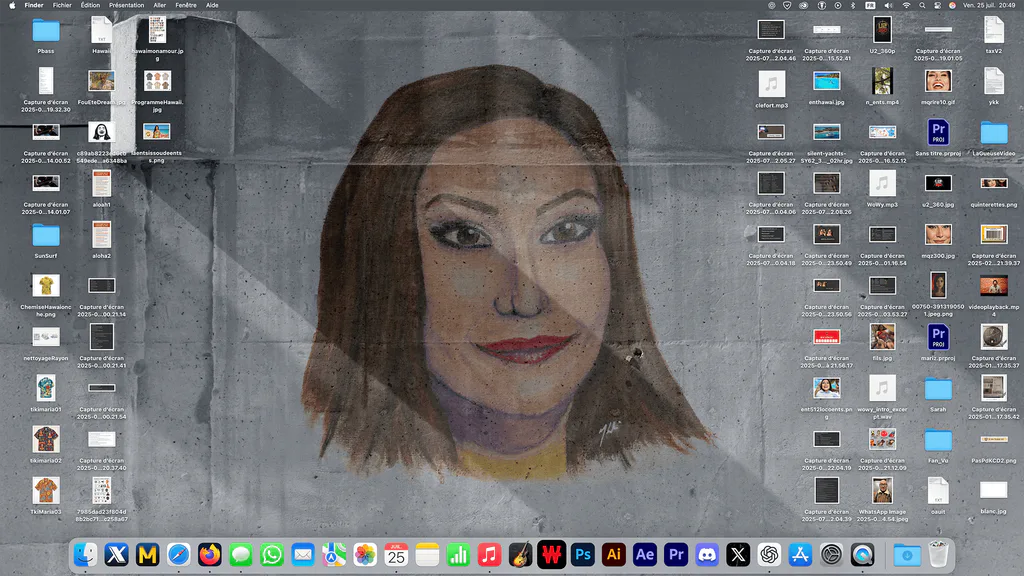
Task: Open After Effects from the Dock
Action: [x=645, y=555]
